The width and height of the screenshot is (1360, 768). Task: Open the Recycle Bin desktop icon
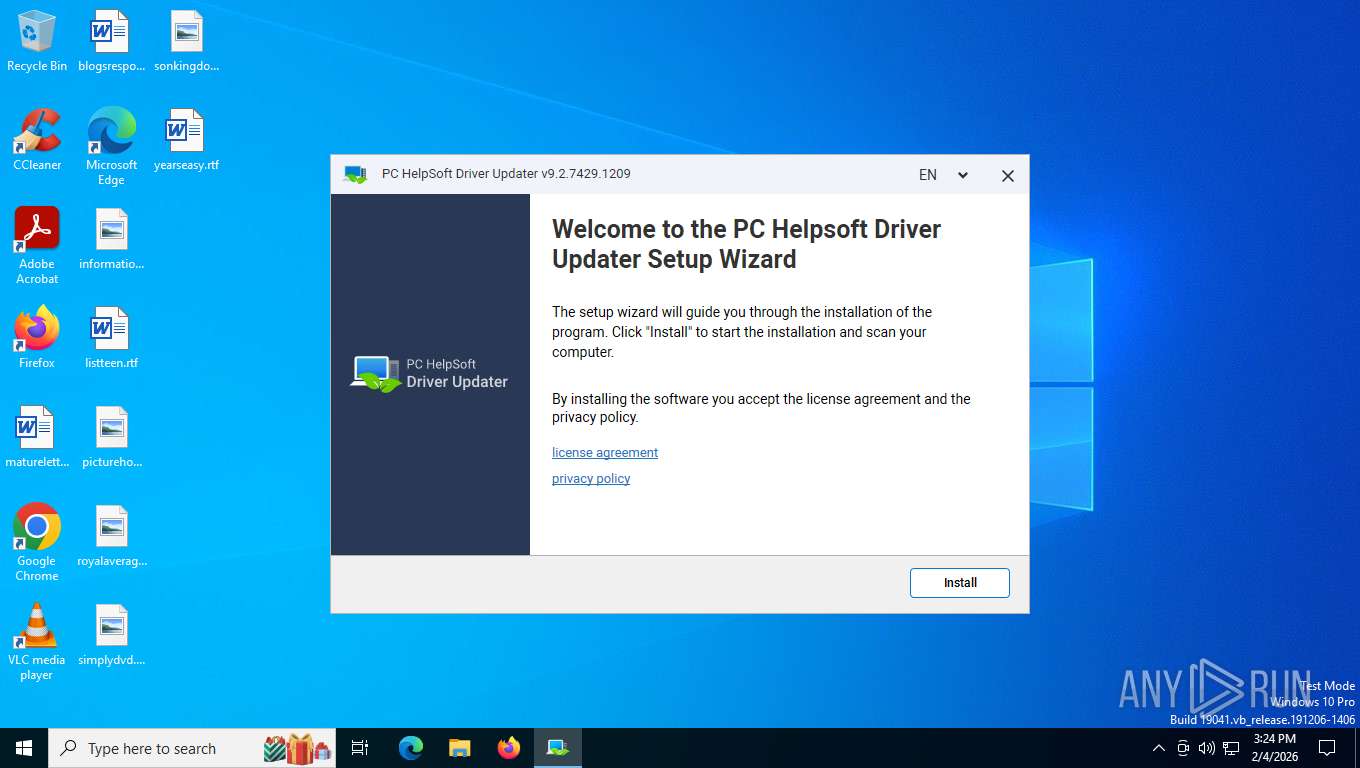coord(37,41)
